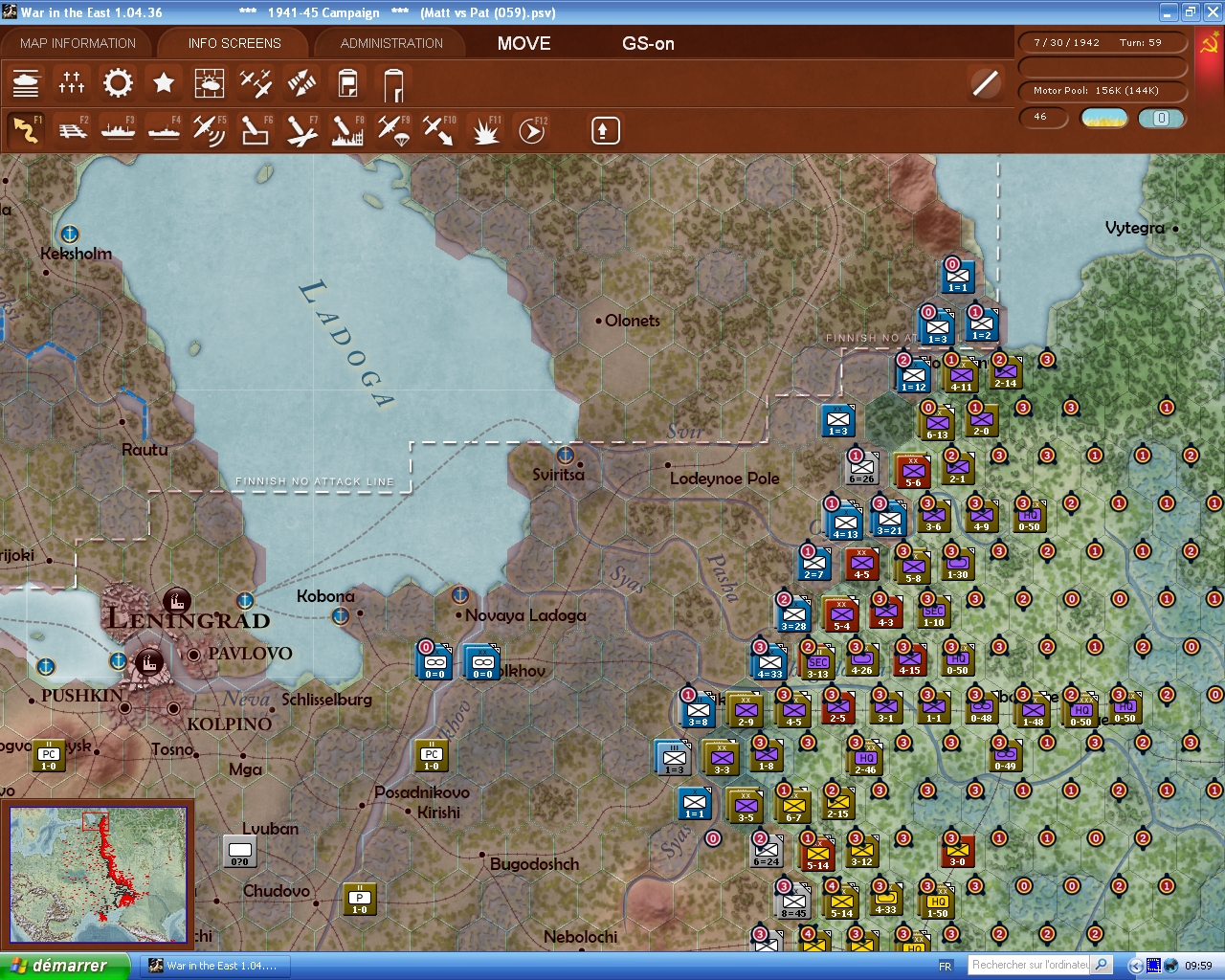
Task: Select the F10 air transfer icon
Action: (x=439, y=130)
